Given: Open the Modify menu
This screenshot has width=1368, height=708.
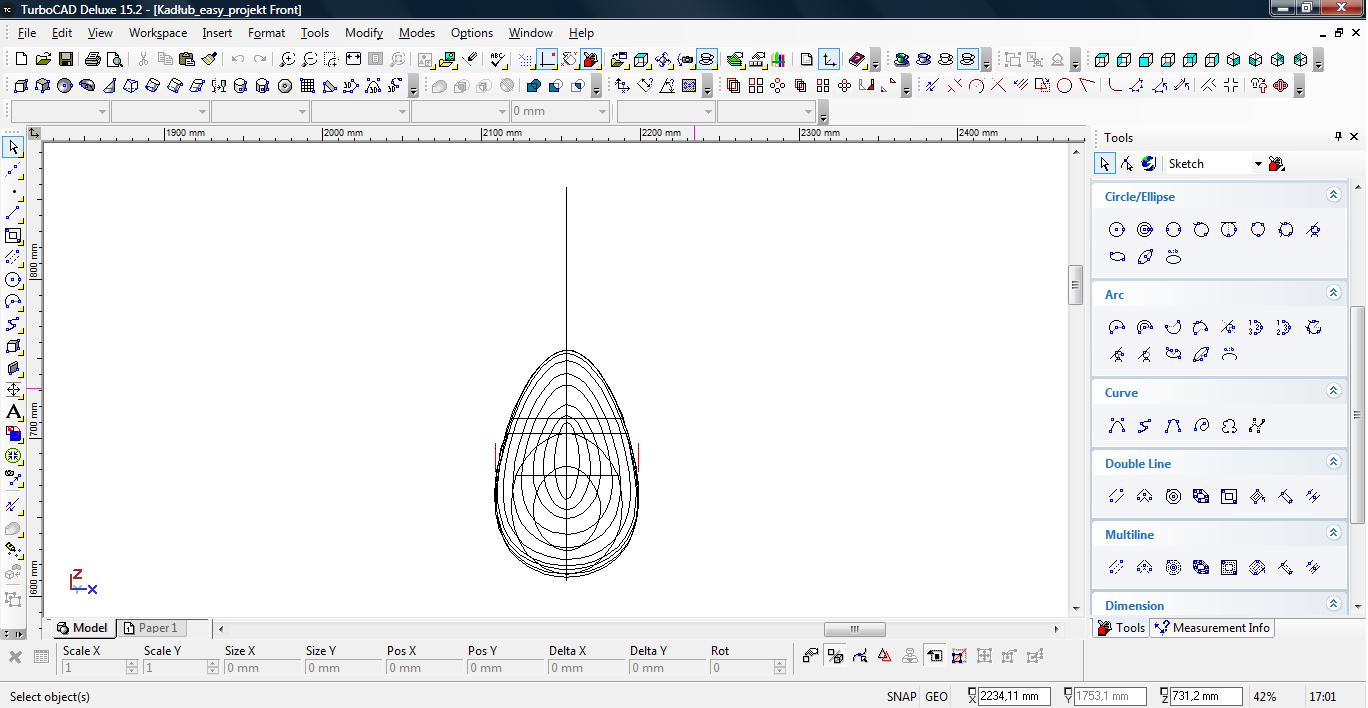Looking at the screenshot, I should [364, 33].
